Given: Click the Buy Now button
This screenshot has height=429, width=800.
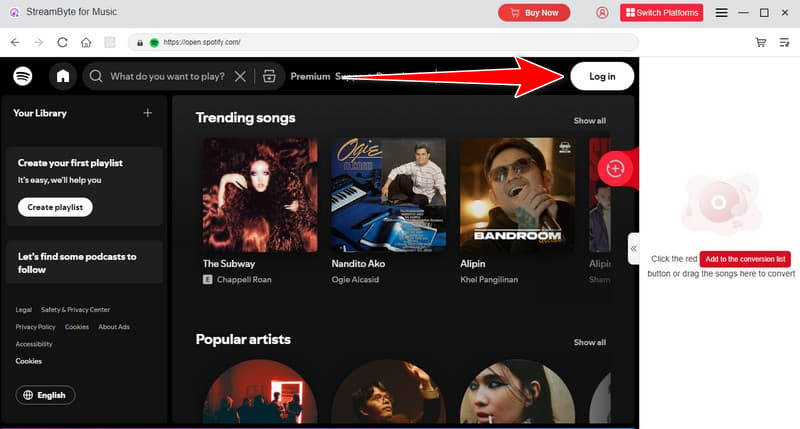Looking at the screenshot, I should [534, 13].
